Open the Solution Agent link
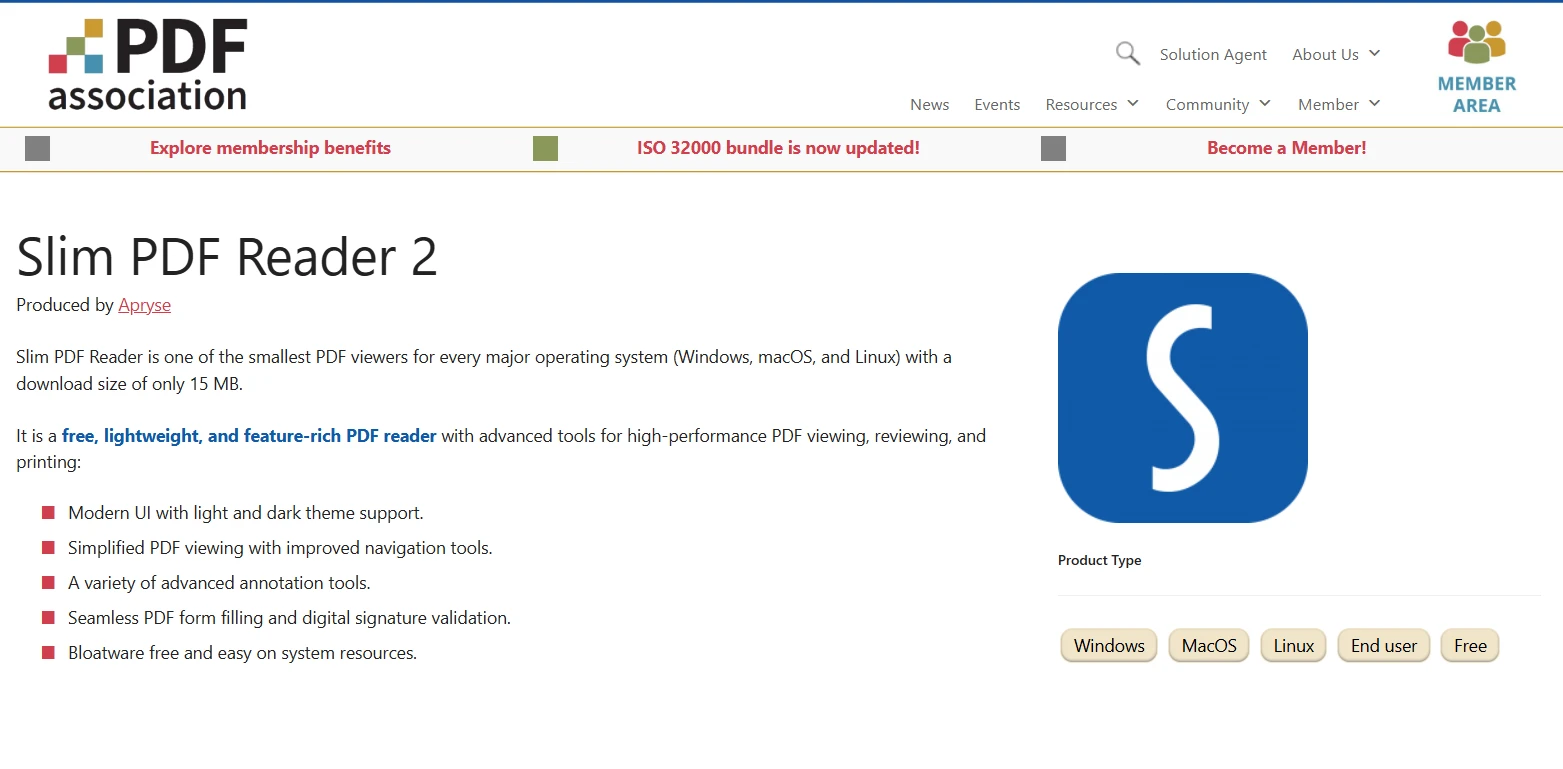Screen dimensions: 1563x769 (x=1212, y=54)
